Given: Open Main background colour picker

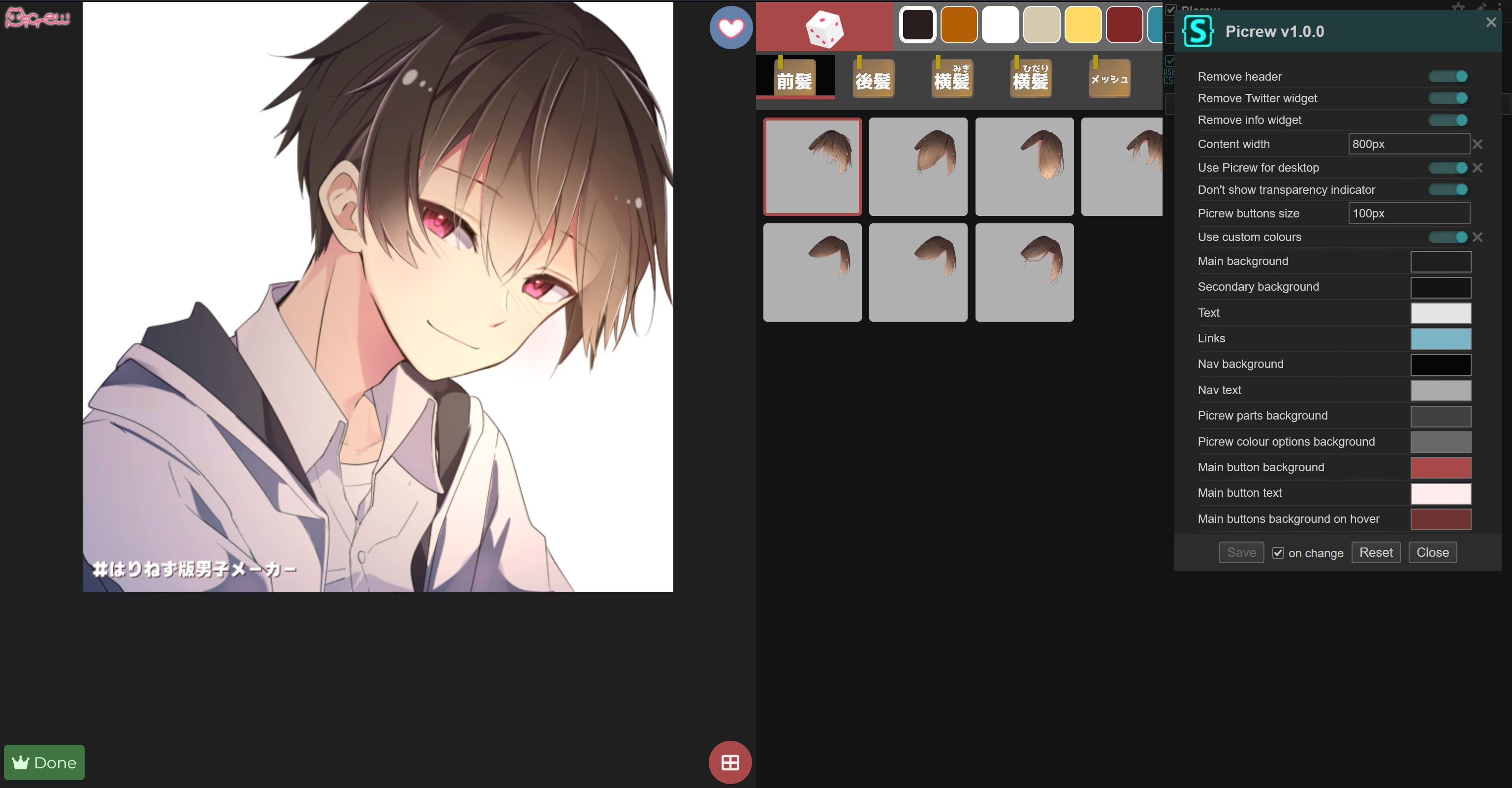Looking at the screenshot, I should click(1441, 262).
